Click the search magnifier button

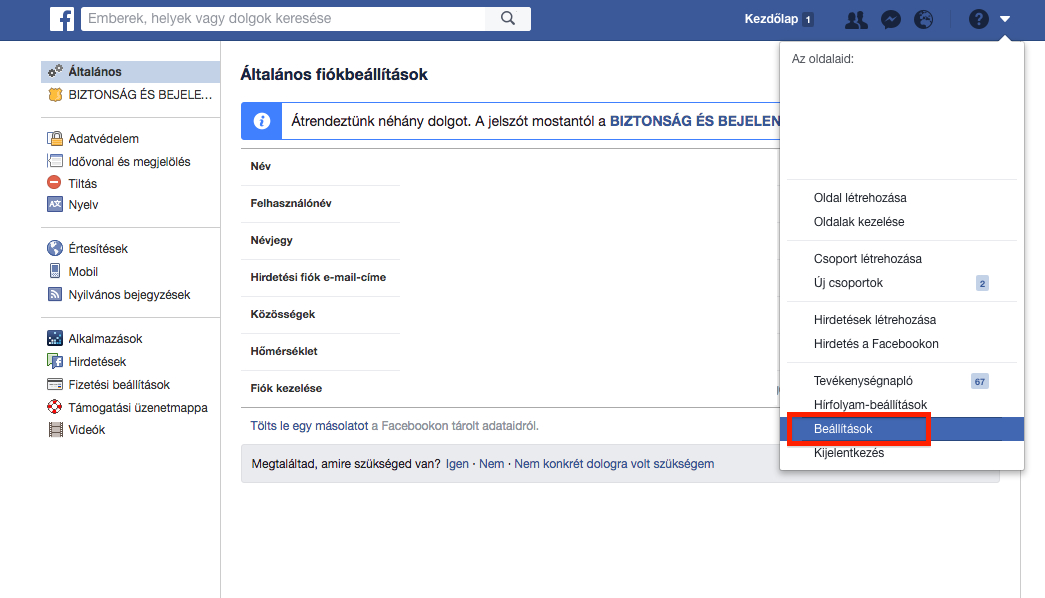tap(507, 19)
